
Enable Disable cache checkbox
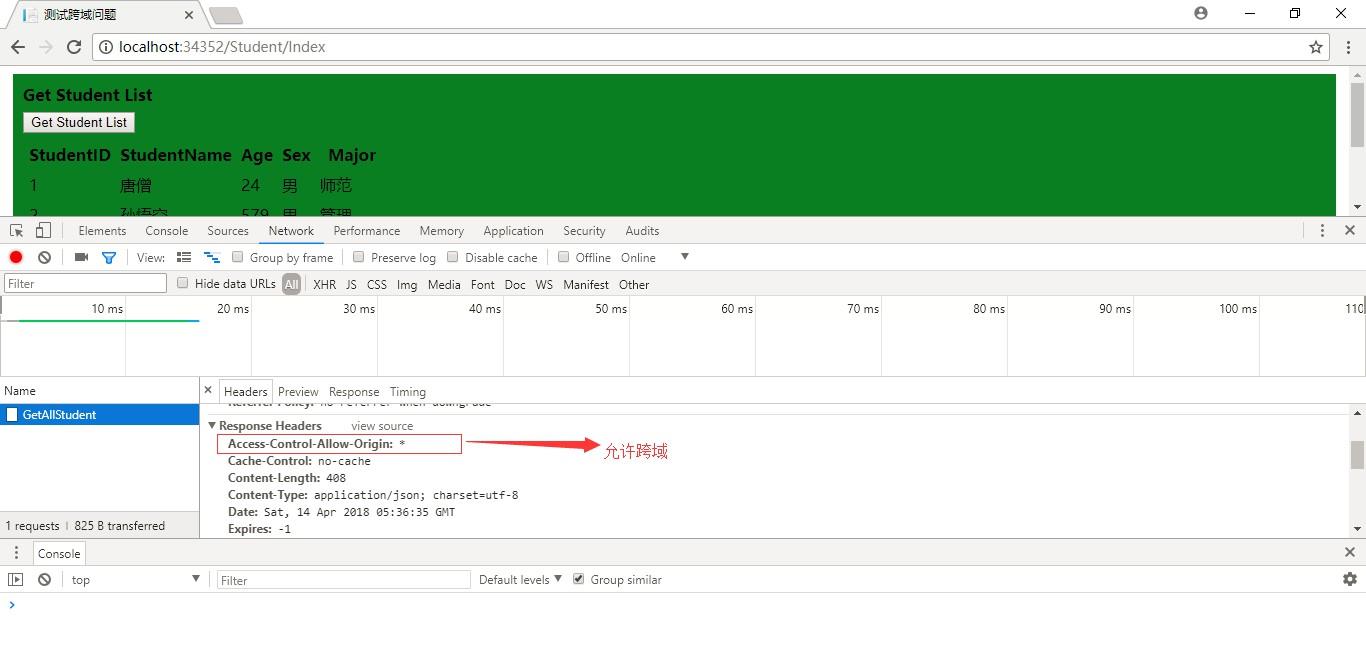[453, 257]
